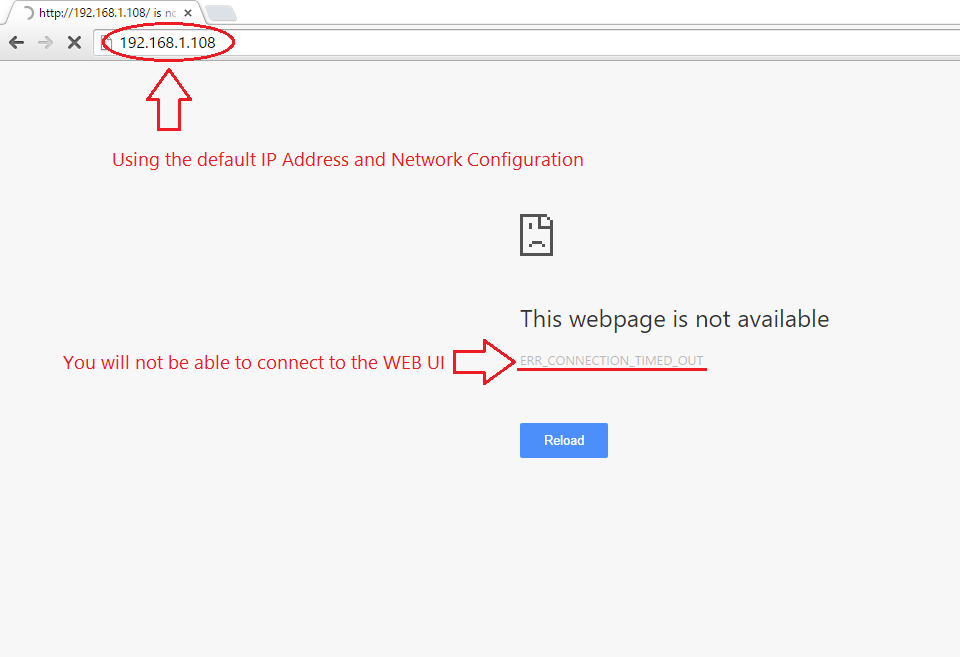Stop loading with the X toolbar button

point(74,42)
